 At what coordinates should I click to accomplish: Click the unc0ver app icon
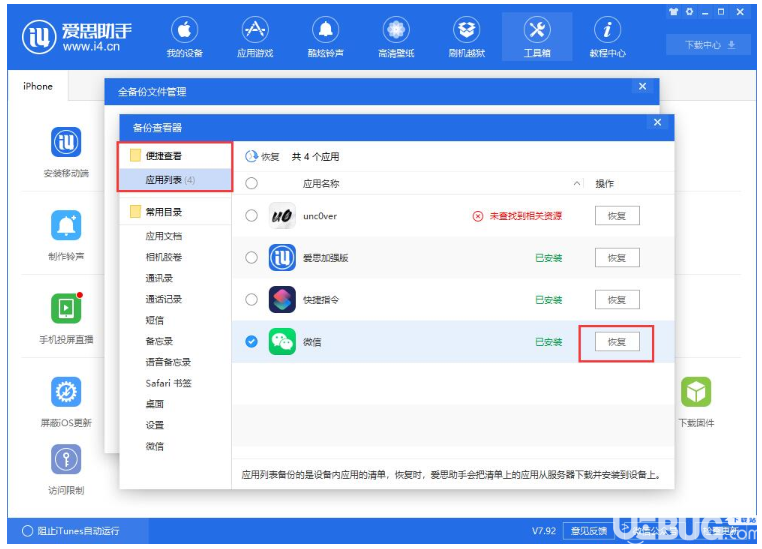coord(282,216)
